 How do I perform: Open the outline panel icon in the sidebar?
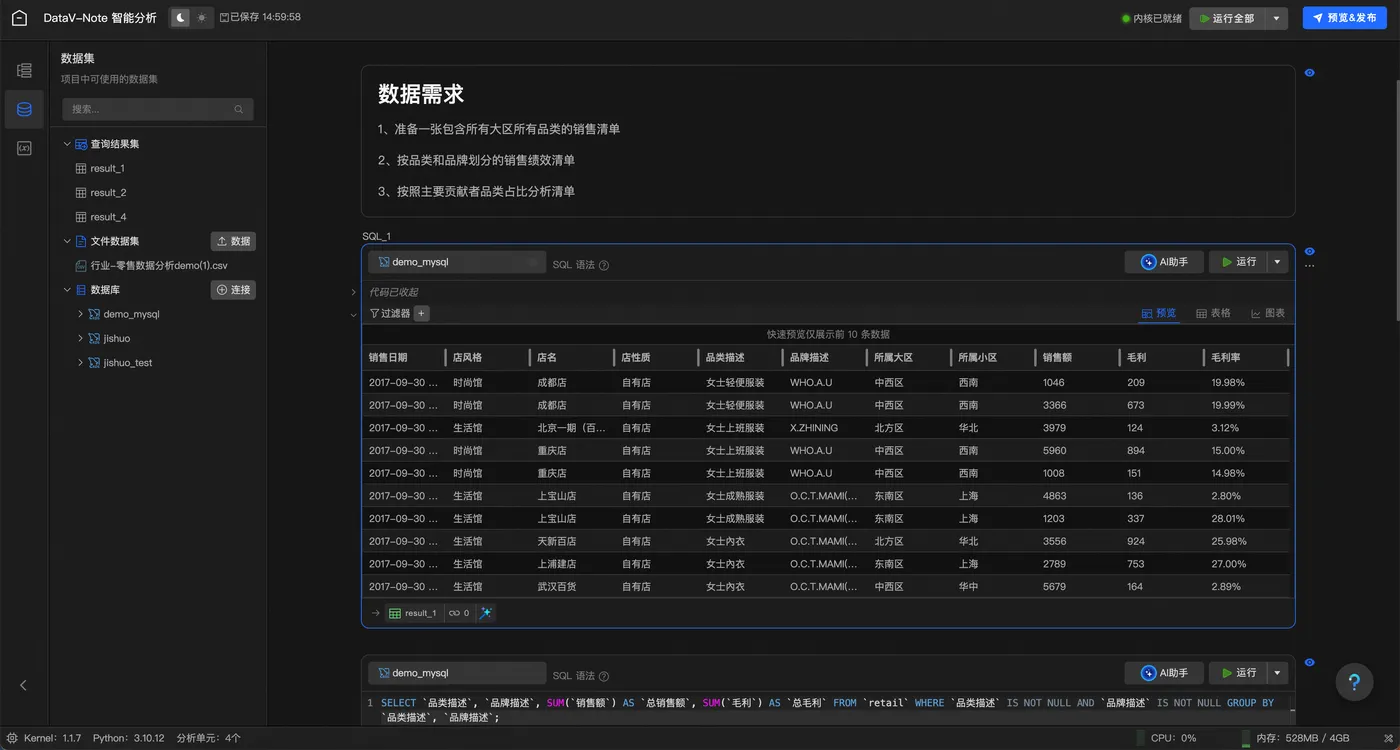pos(24,70)
